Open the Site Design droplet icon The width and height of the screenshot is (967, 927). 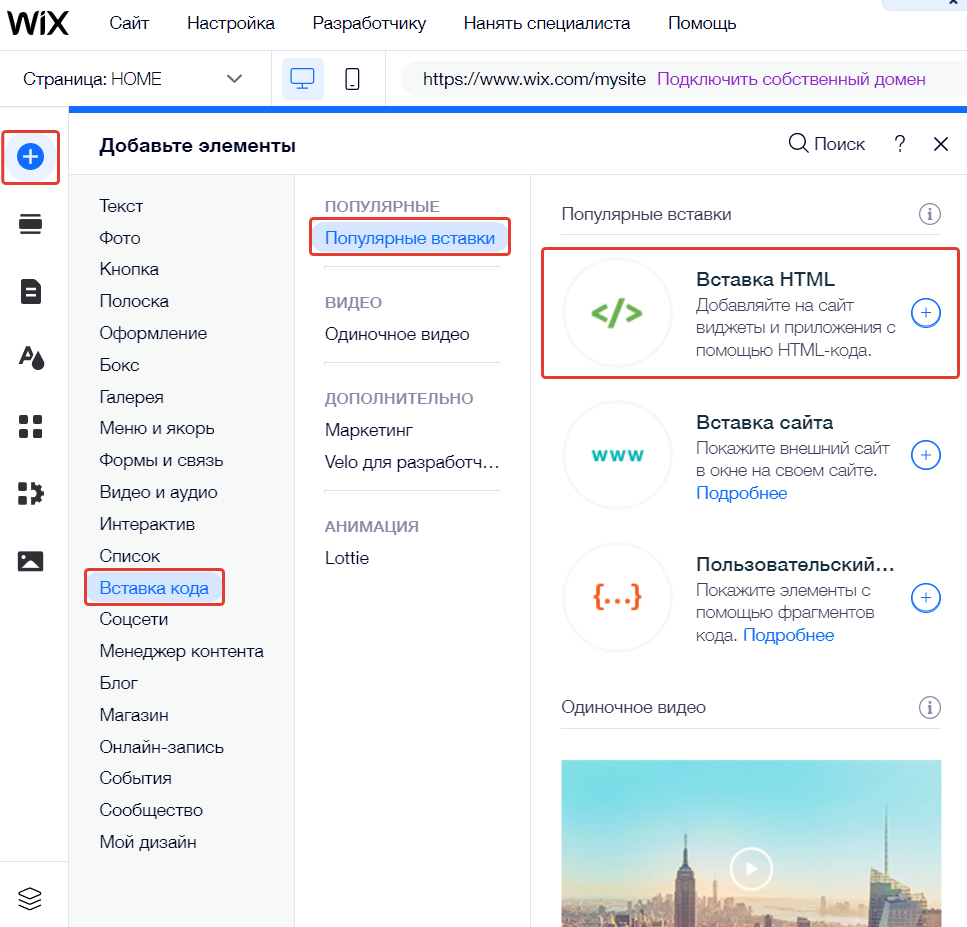[31, 358]
